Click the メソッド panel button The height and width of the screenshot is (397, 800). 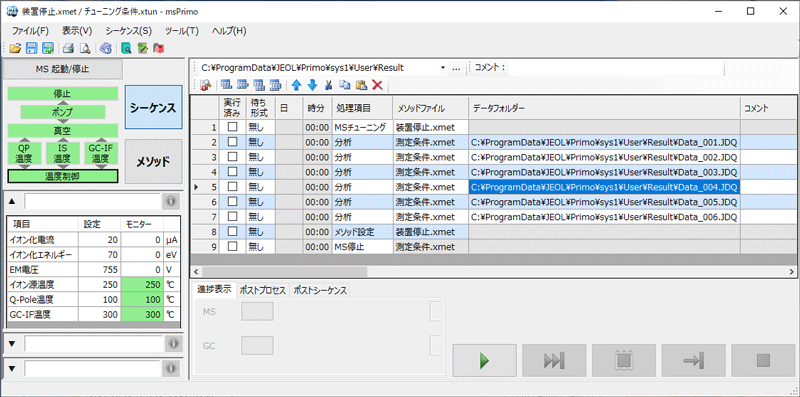click(154, 162)
